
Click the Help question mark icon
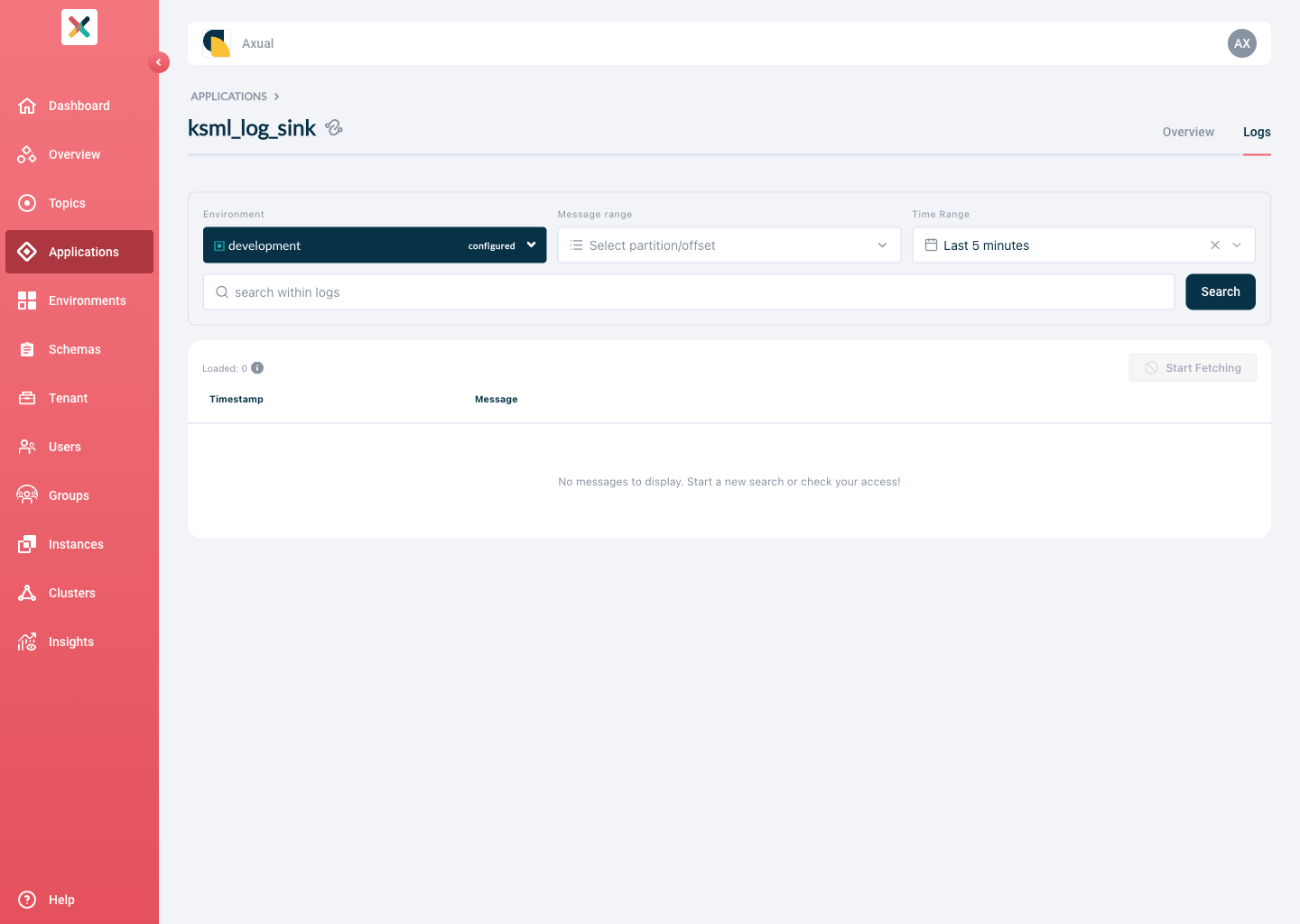27,900
